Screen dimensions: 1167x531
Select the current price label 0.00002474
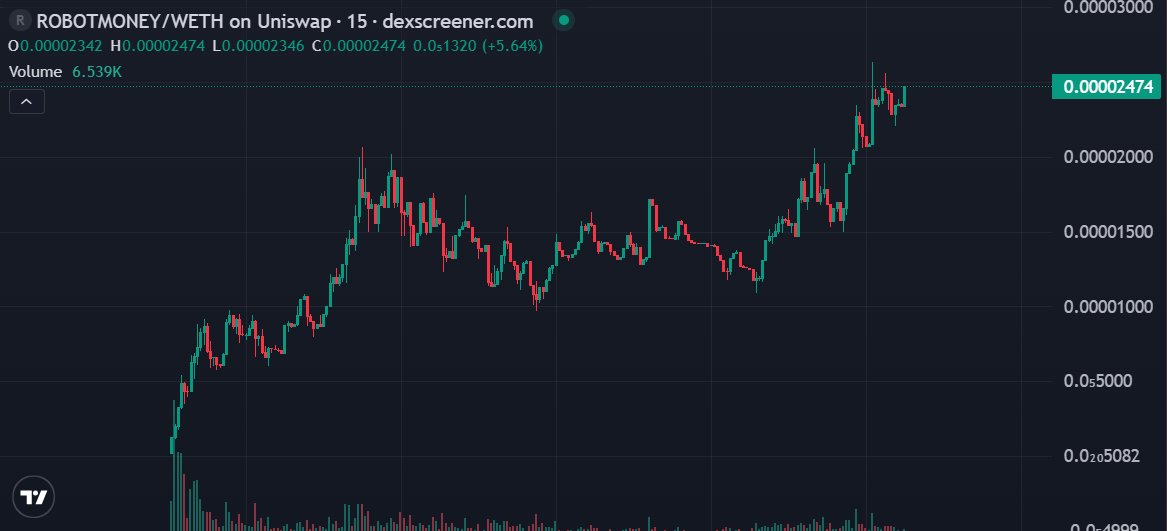(1107, 86)
